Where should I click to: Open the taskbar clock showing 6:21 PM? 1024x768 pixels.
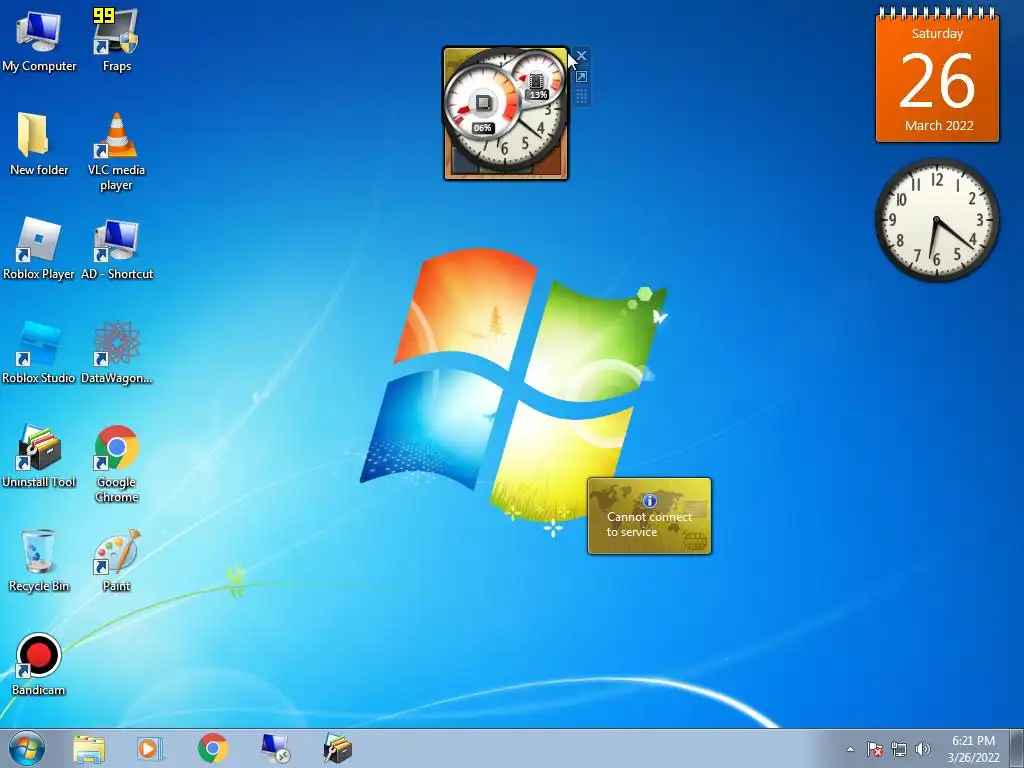click(x=973, y=749)
